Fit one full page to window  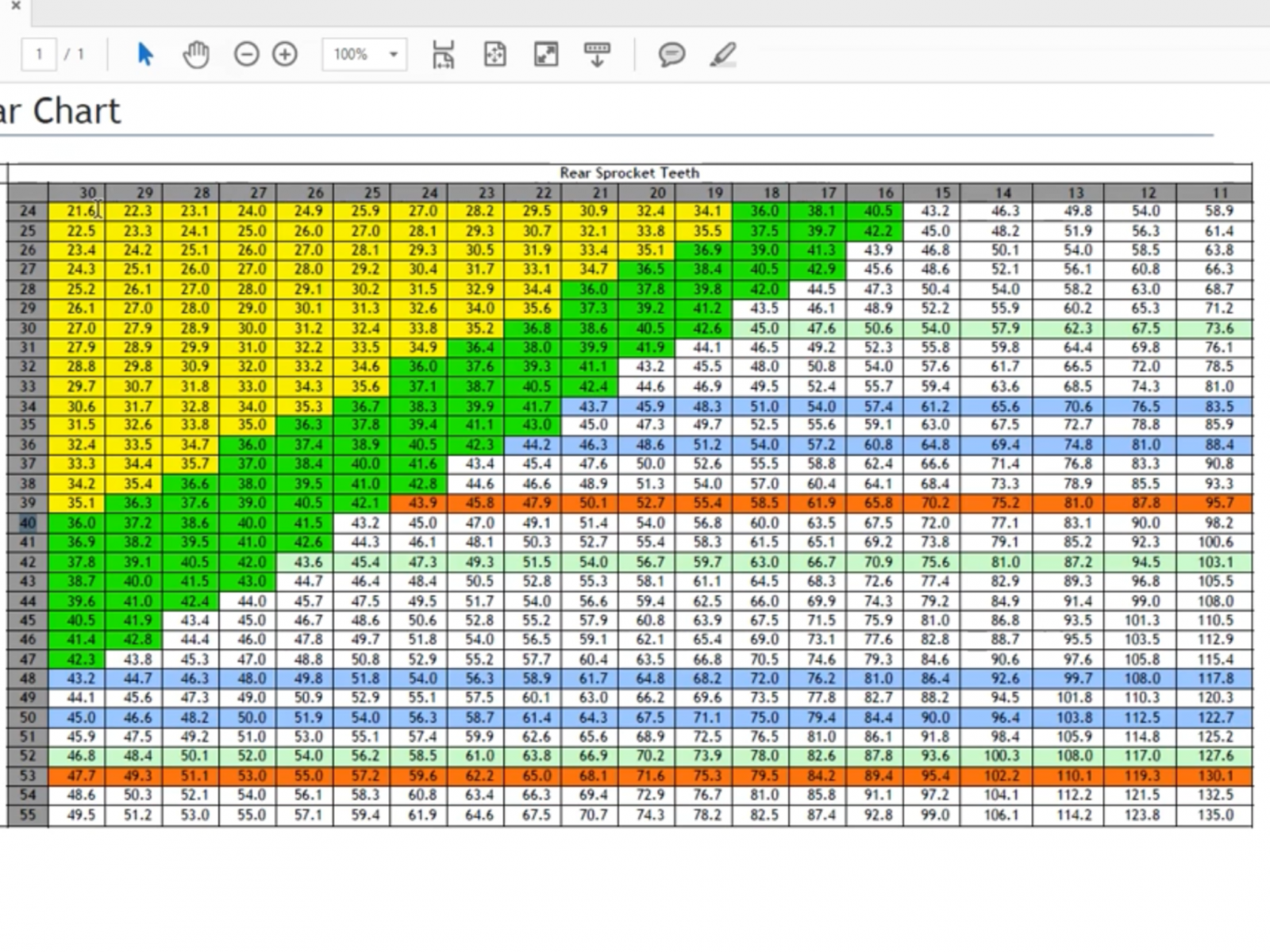pyautogui.click(x=495, y=55)
